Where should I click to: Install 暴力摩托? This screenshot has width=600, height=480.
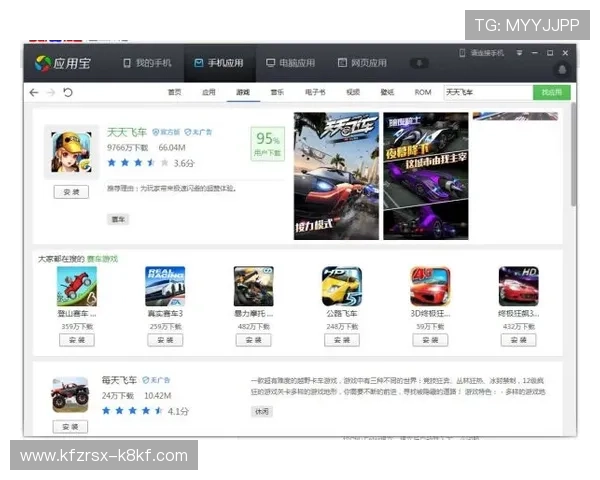coord(254,340)
